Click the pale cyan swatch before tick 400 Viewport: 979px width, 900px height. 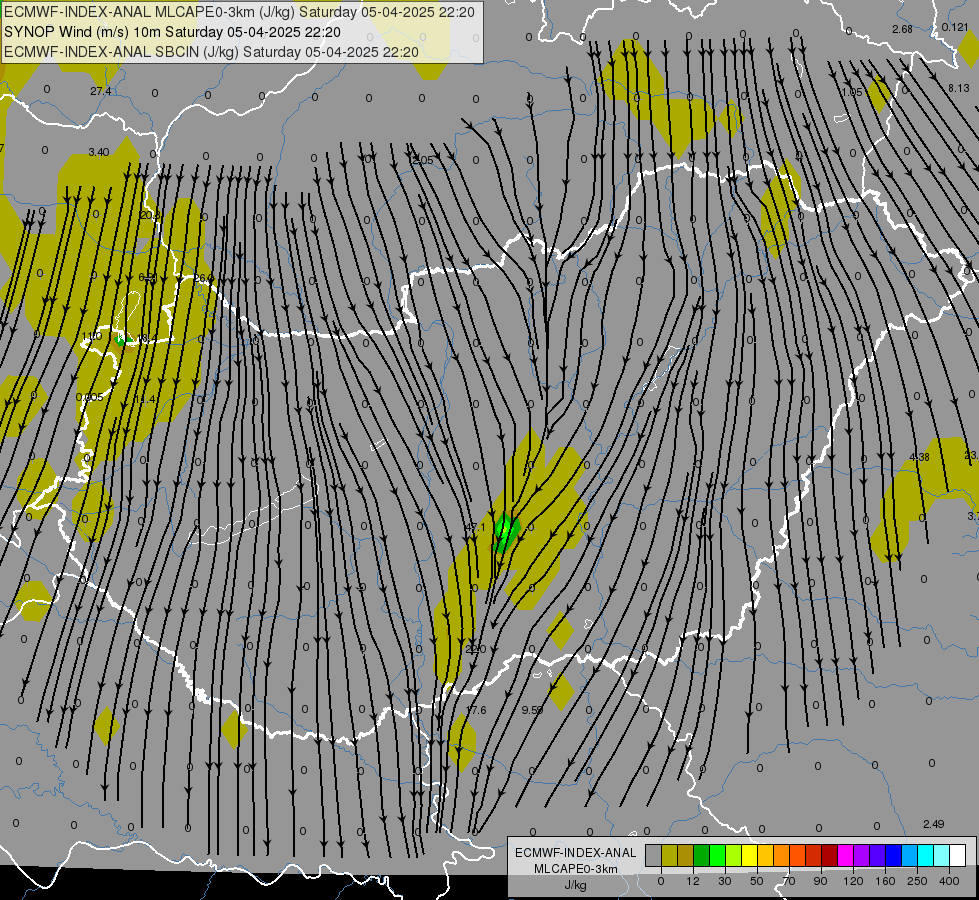point(942,855)
